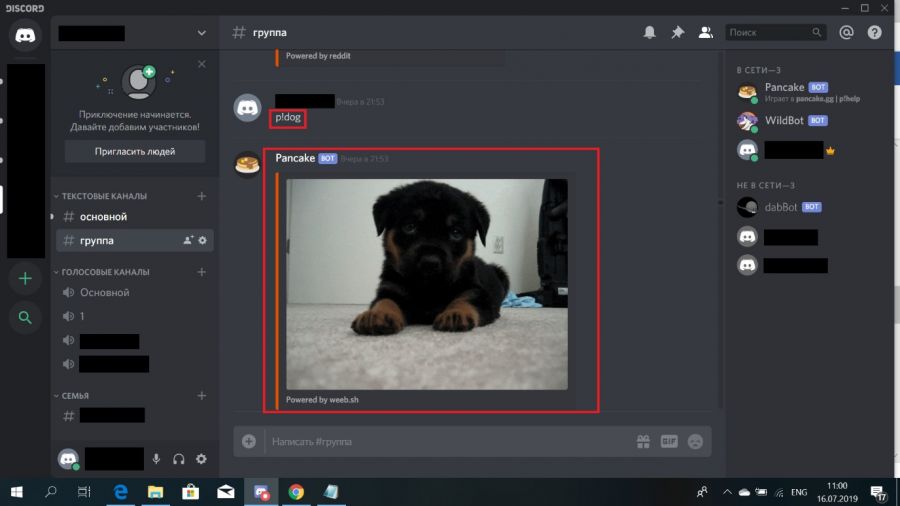Image resolution: width=900 pixels, height=506 pixels.
Task: Create invite icon next to группа
Action: click(x=188, y=240)
